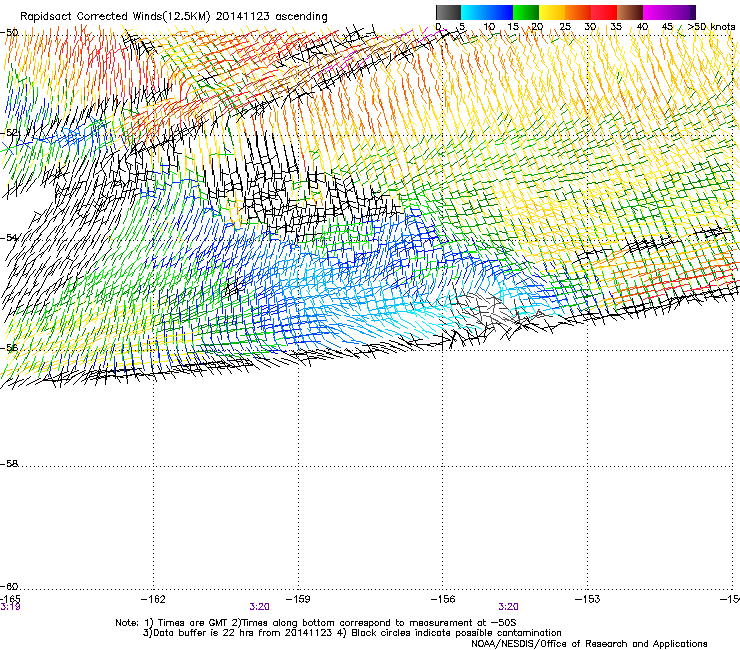
Task: Click the -60 latitude axis label
Action: (x=9, y=586)
